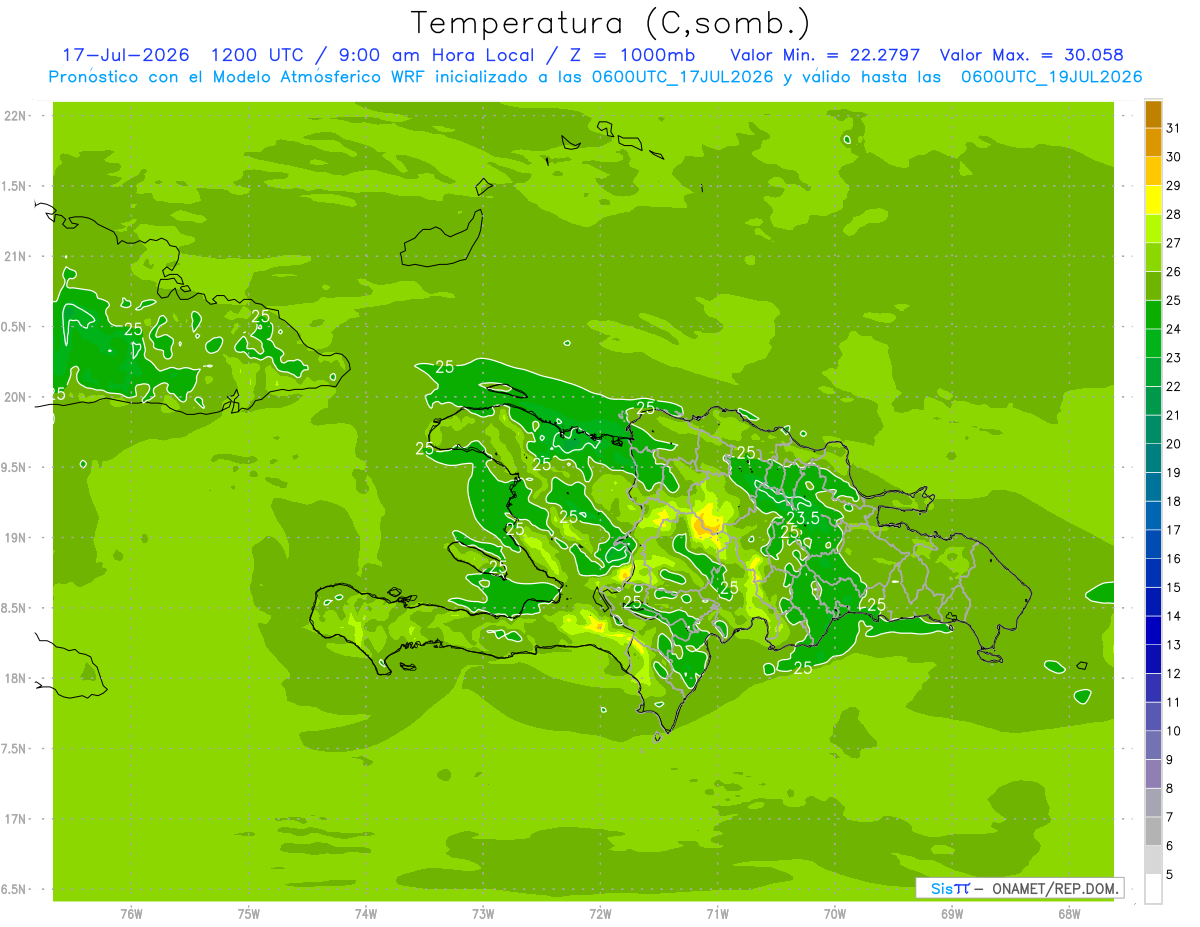Click color bar segment between 30 and 31
1200x927 pixels.
pos(1153,142)
